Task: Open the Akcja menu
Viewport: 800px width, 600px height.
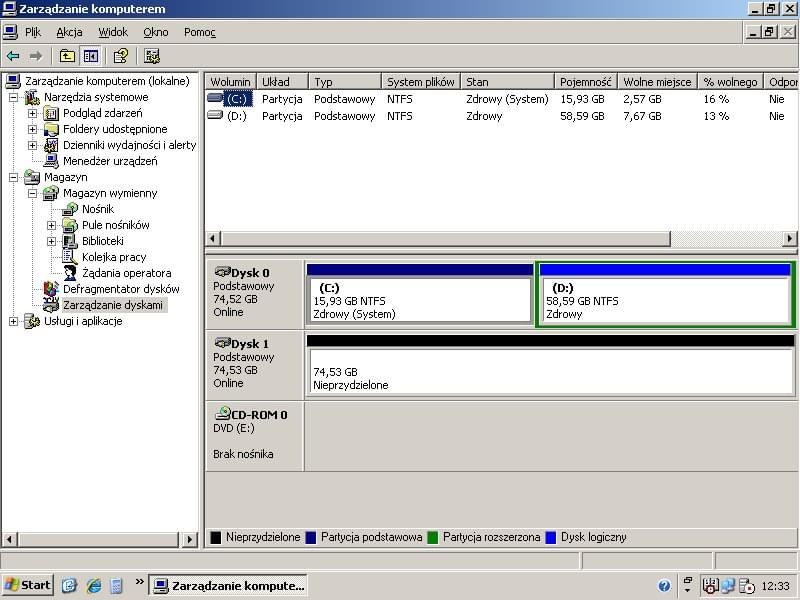Action: pyautogui.click(x=69, y=32)
